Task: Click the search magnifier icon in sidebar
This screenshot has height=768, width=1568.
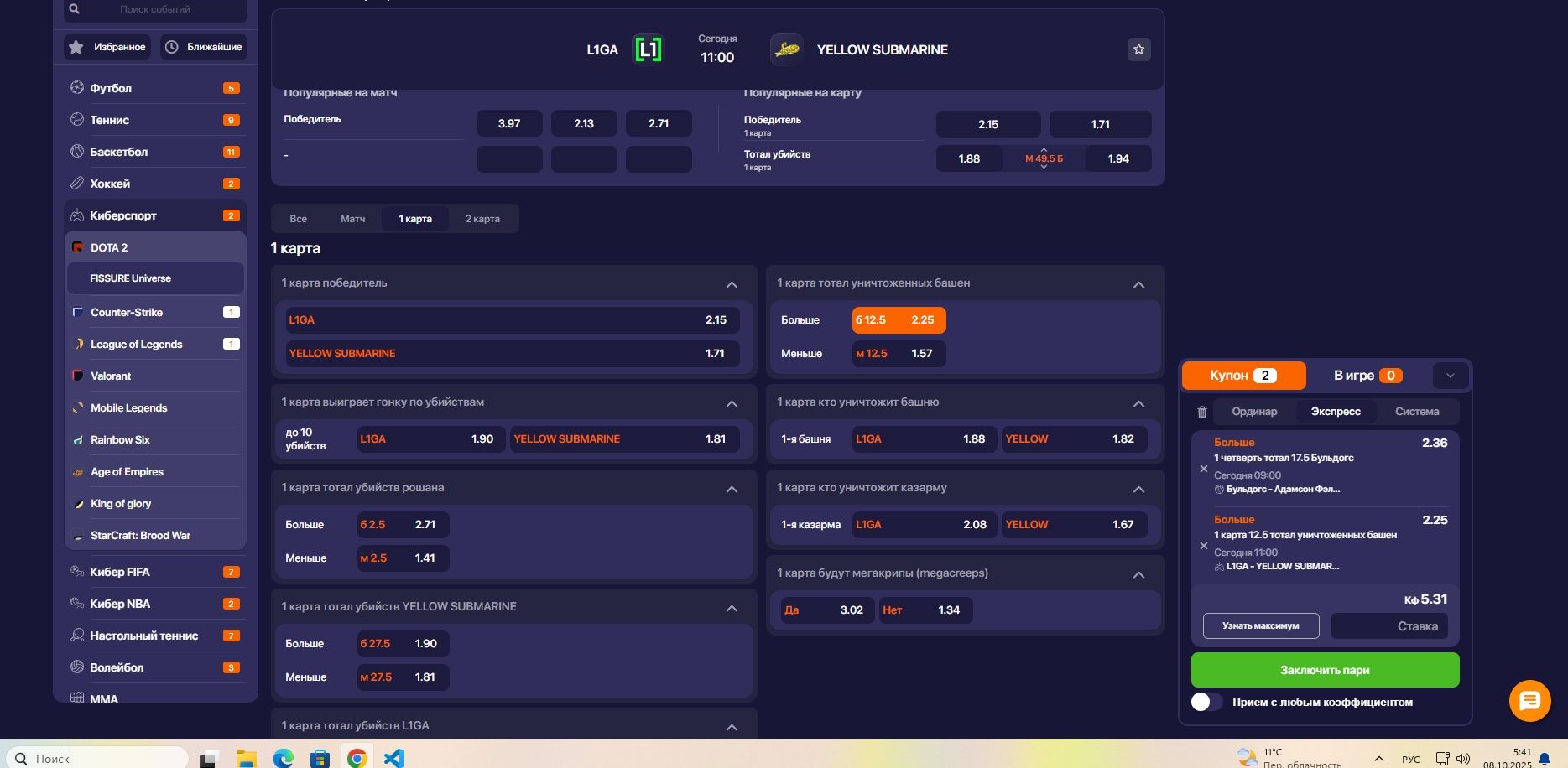Action: [x=75, y=9]
